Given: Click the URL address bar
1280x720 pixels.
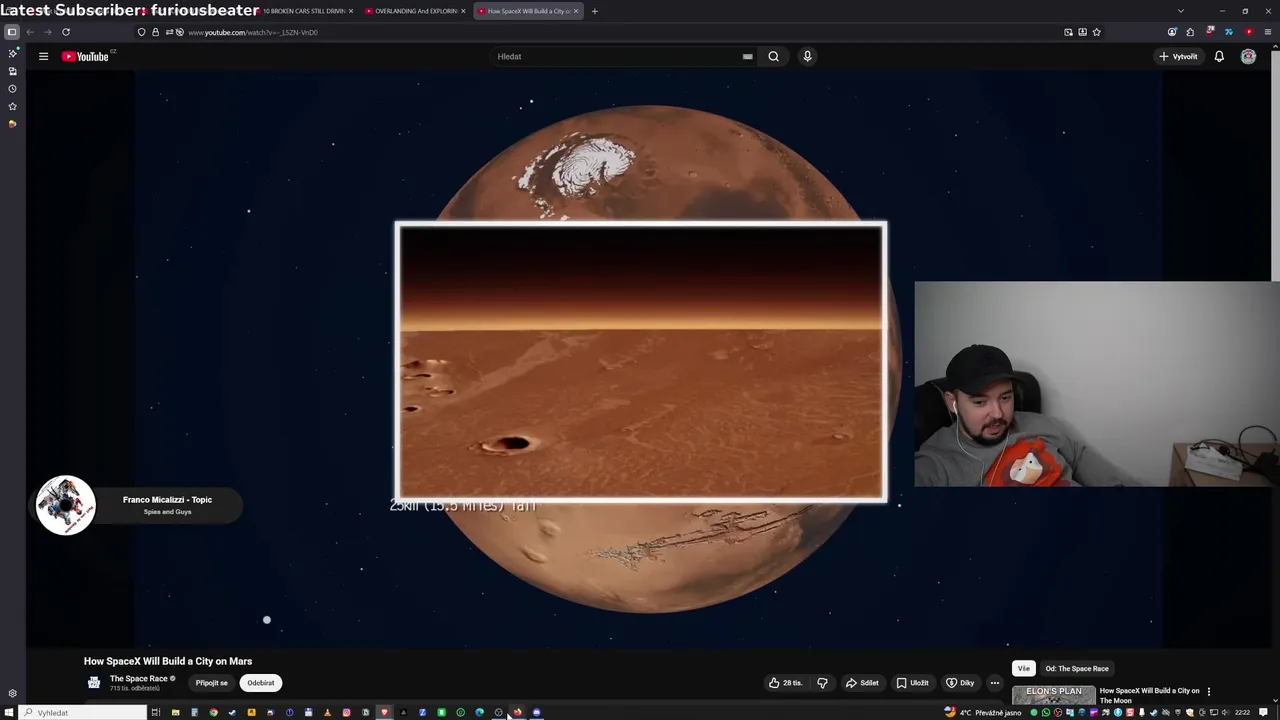Looking at the screenshot, I should point(620,32).
